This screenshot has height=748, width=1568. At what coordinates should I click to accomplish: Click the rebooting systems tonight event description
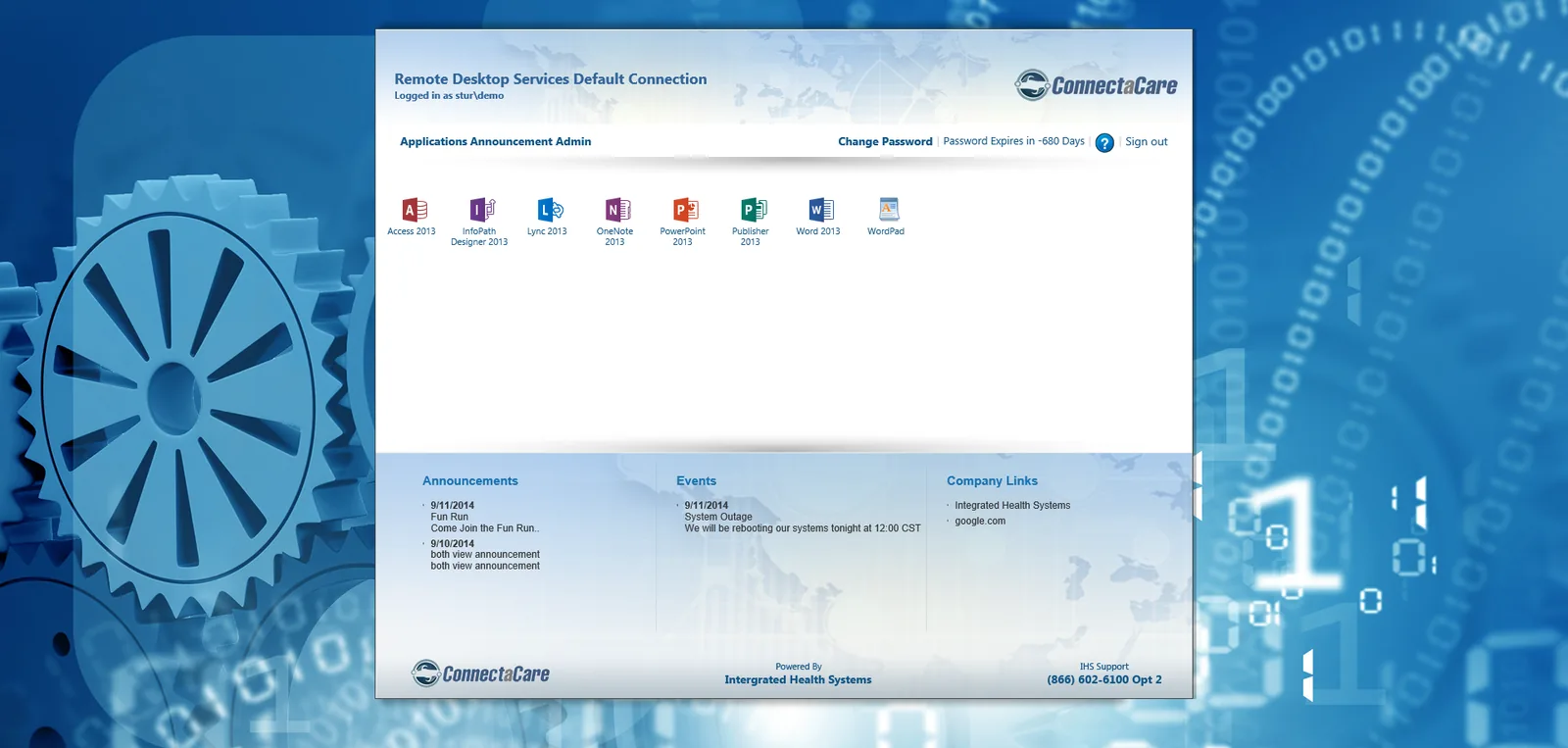803,528
